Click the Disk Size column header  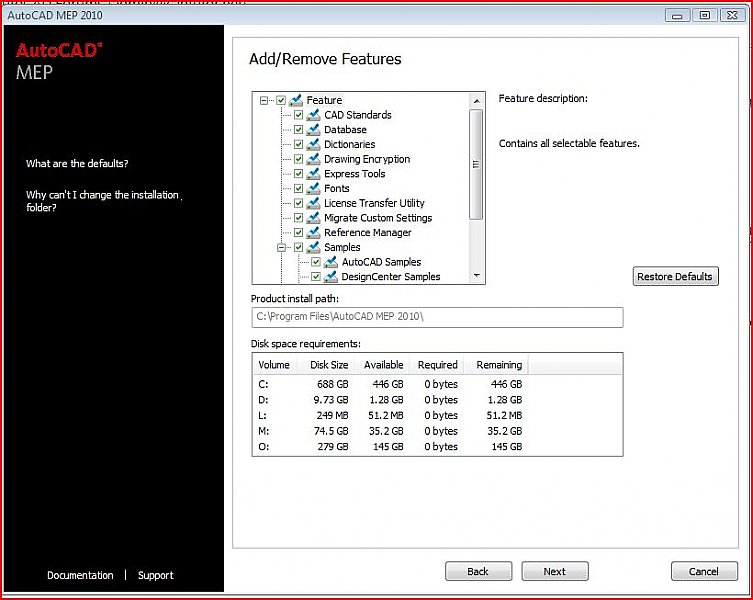click(x=328, y=365)
